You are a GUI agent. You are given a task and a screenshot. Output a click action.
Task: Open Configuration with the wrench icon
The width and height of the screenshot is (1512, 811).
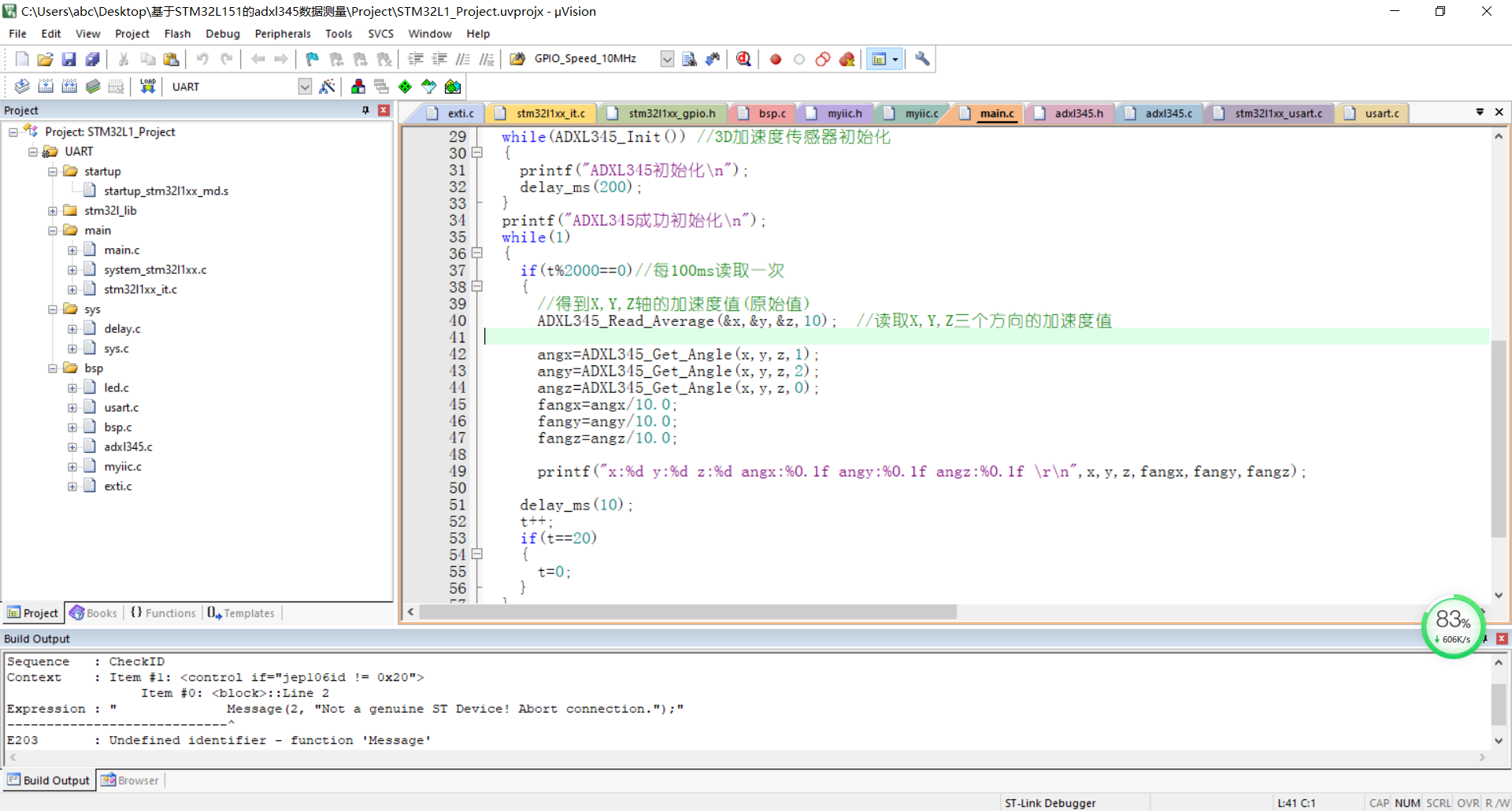pos(922,59)
